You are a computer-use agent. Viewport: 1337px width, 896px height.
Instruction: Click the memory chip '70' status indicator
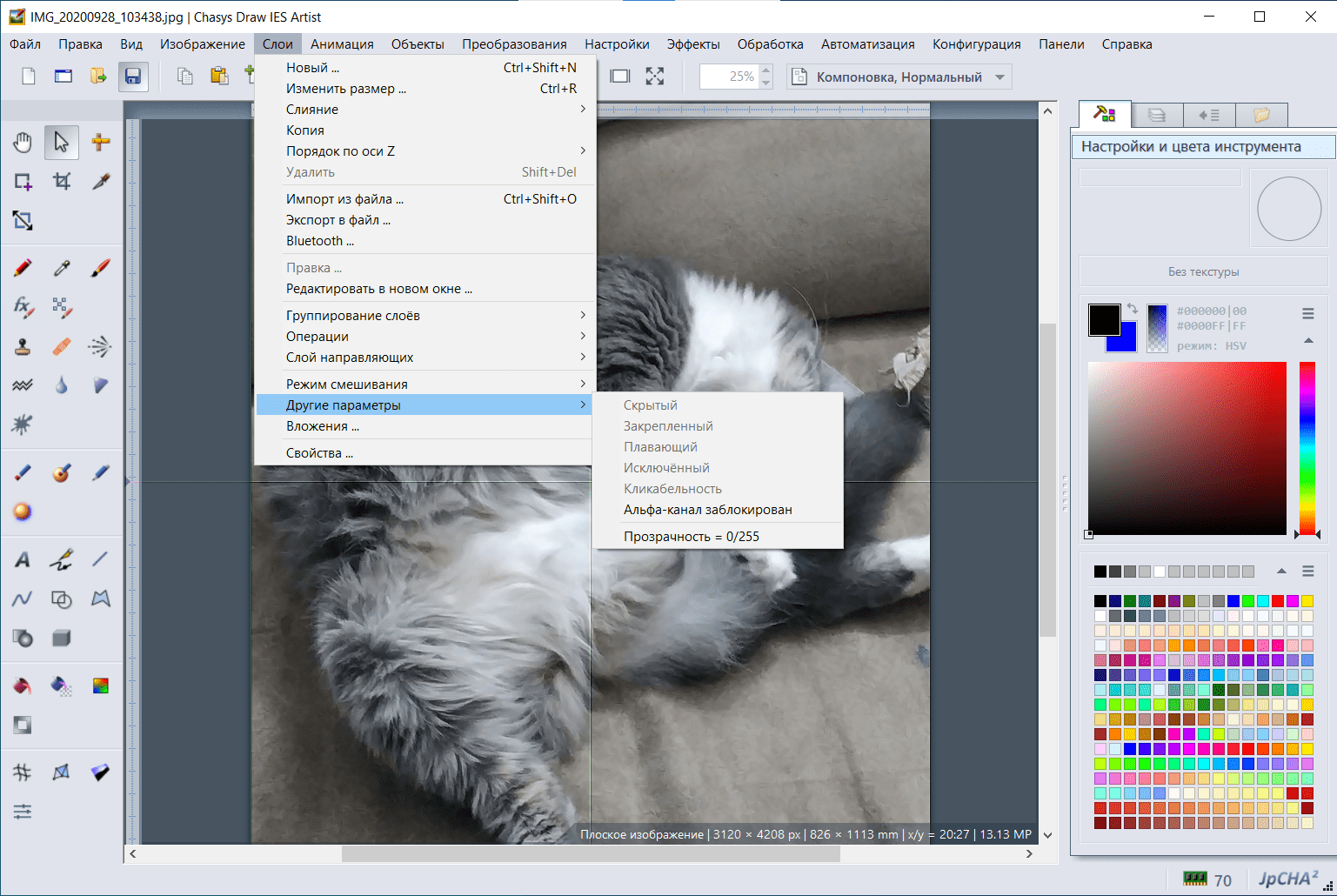pos(1207,879)
